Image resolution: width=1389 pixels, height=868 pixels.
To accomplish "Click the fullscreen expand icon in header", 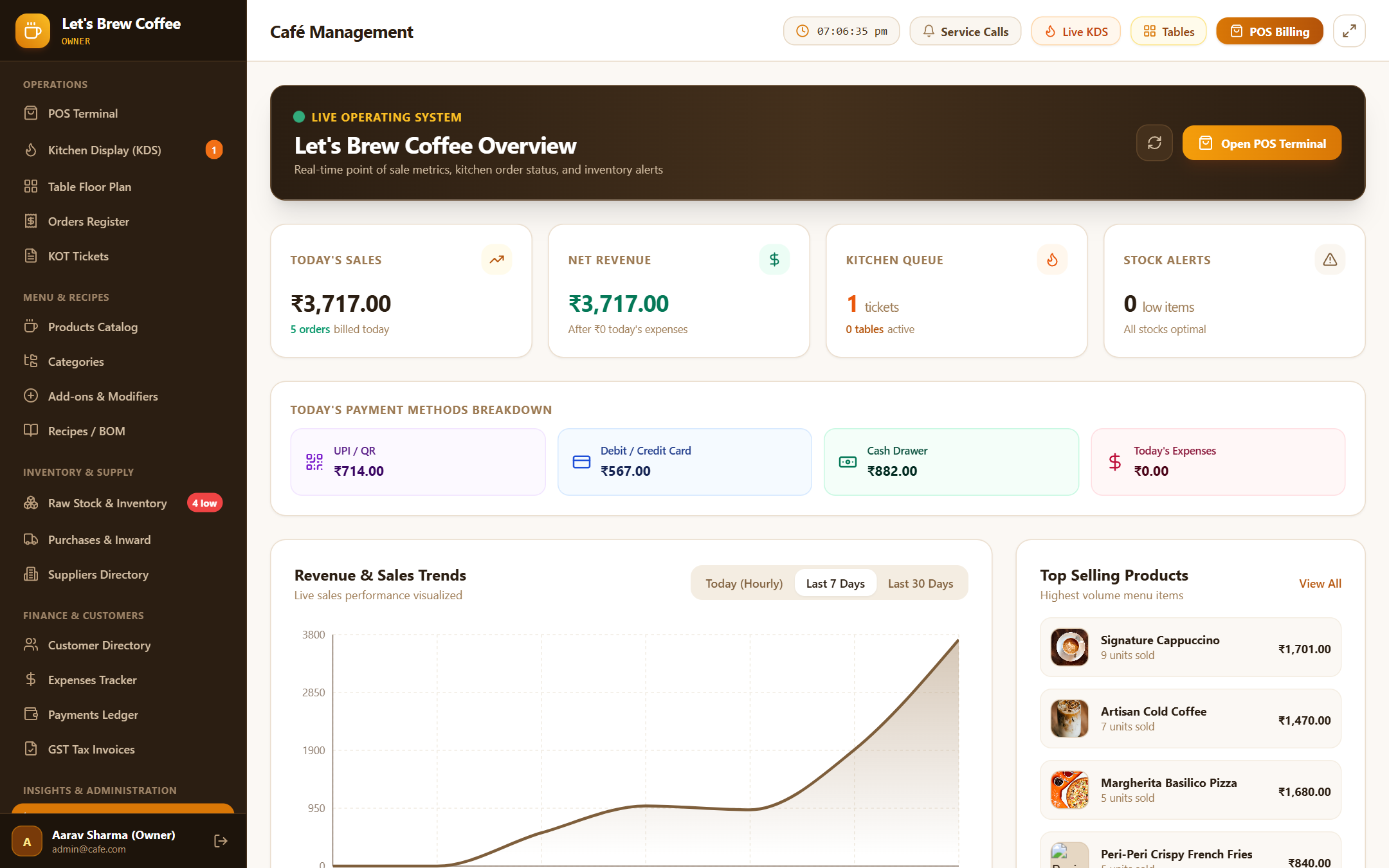I will [1349, 31].
